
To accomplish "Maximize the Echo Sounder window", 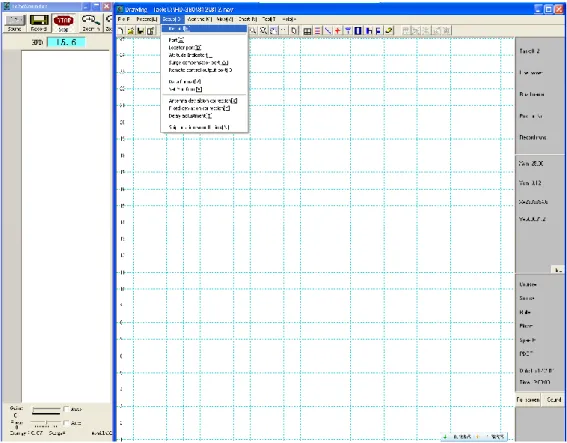I will 96,7.
